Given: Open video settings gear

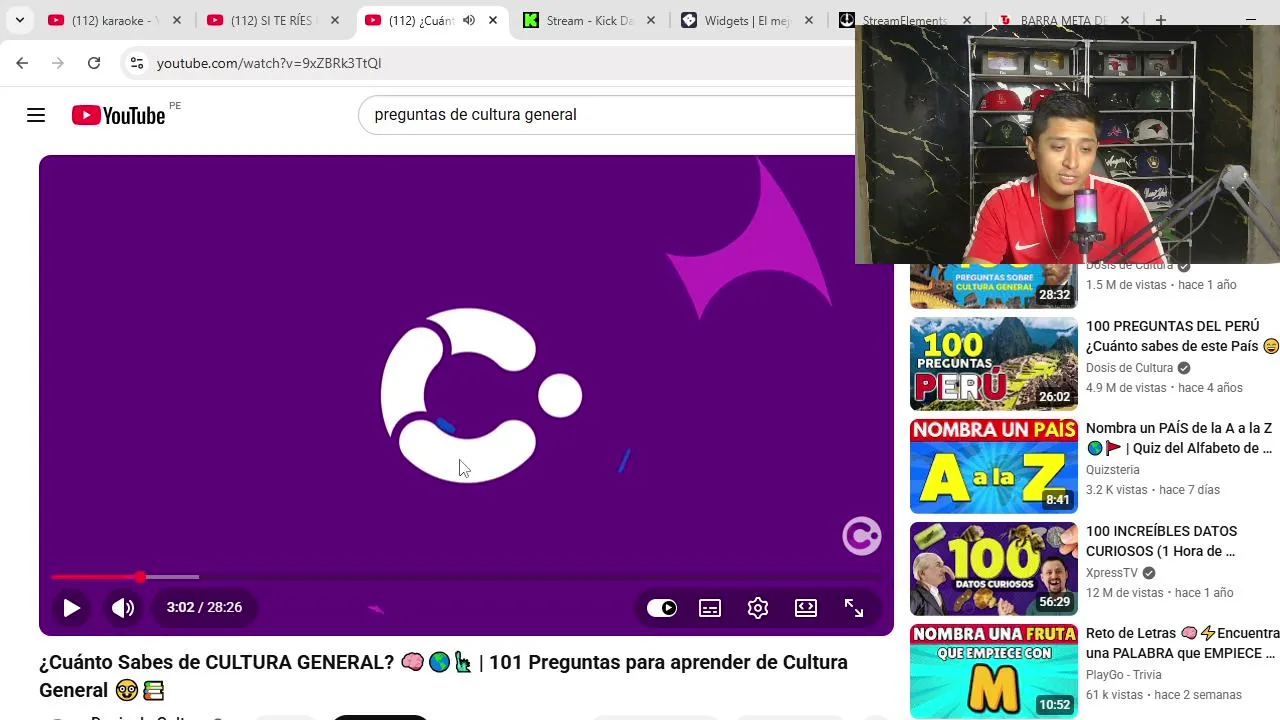Looking at the screenshot, I should pos(758,608).
